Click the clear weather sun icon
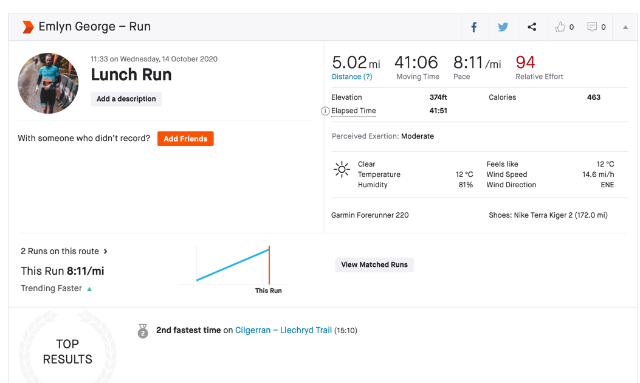This screenshot has width=640, height=383. coord(342,169)
